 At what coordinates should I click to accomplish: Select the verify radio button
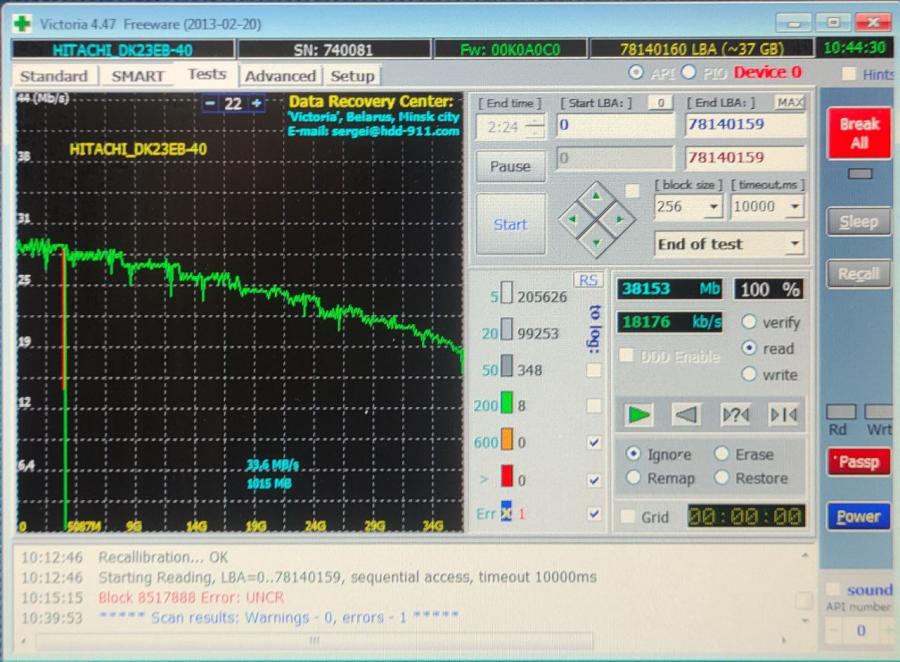(749, 323)
